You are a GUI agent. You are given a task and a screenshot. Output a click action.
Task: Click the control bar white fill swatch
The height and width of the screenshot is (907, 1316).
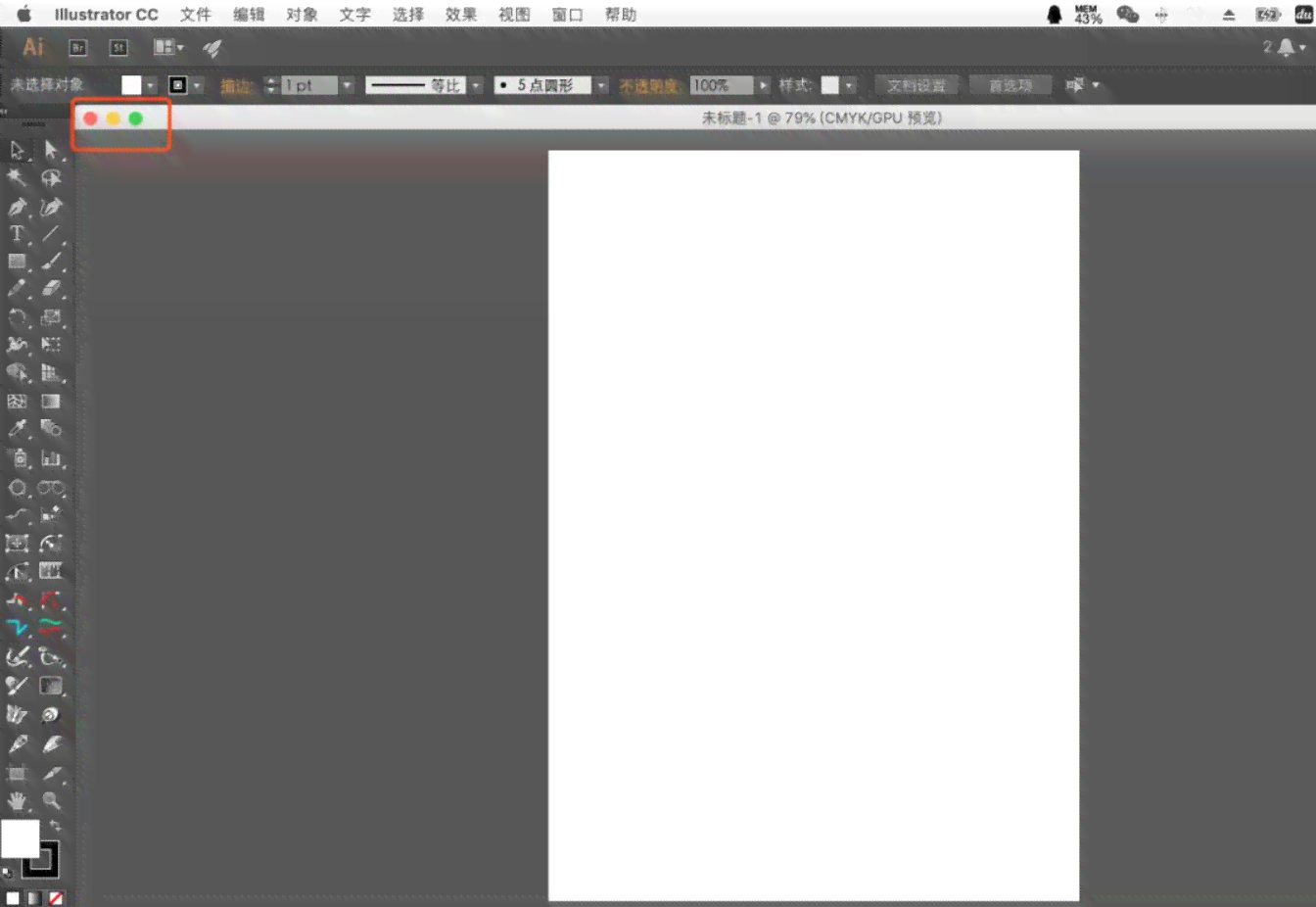(131, 86)
